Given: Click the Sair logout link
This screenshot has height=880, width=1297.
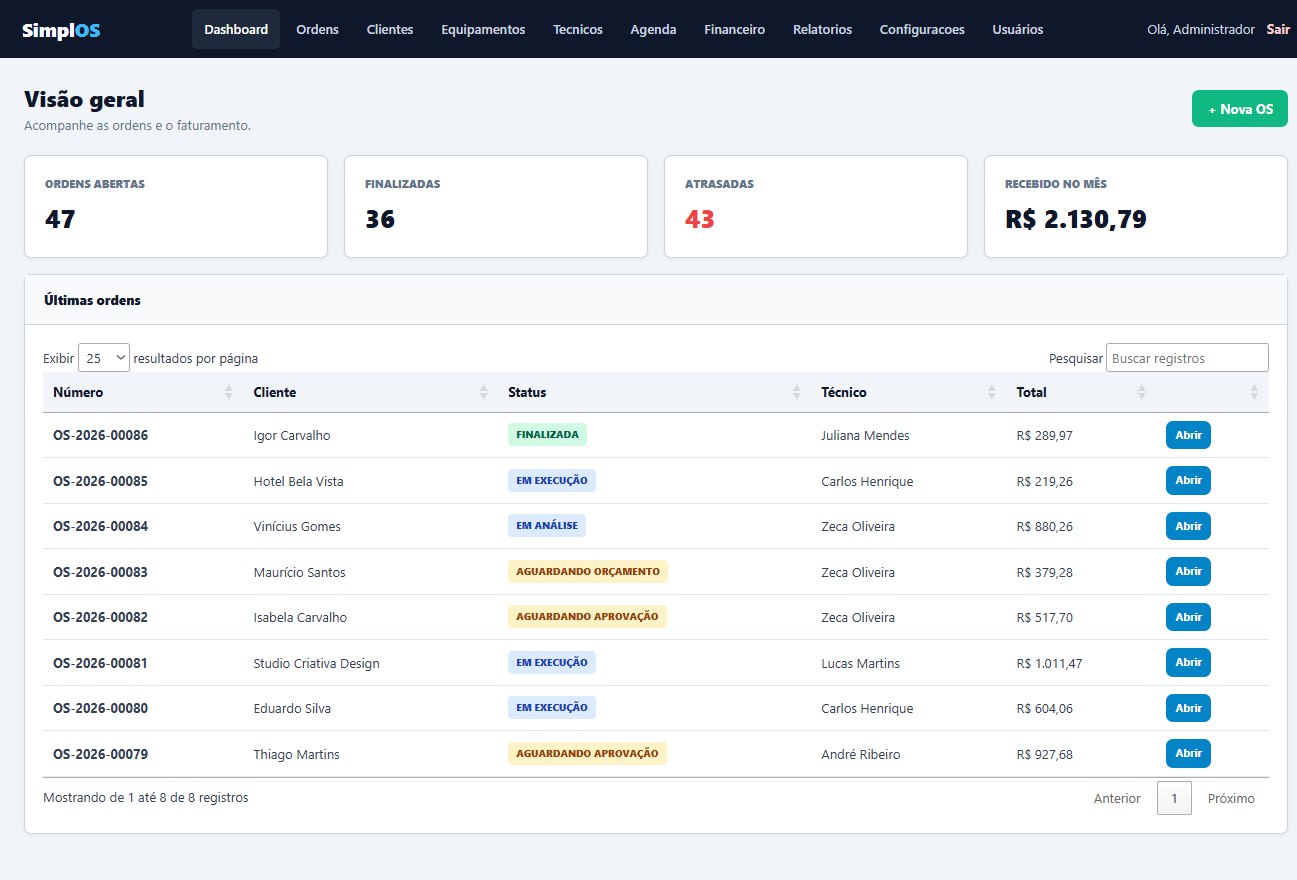Looking at the screenshot, I should coord(1278,30).
